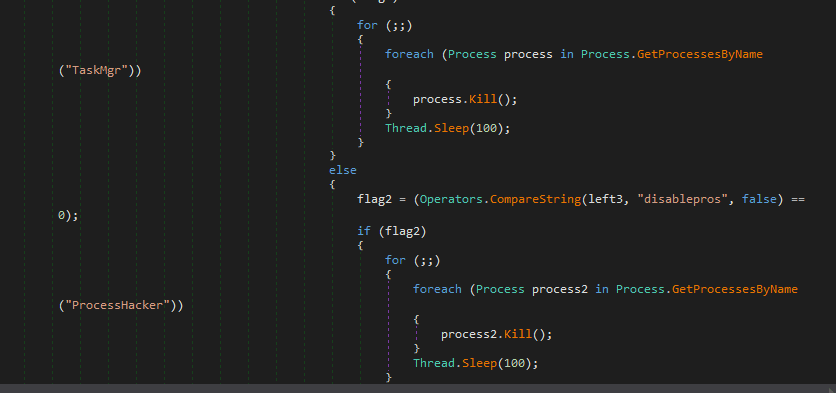
Task: Click the foreach keyword of the process2 loop
Action: pyautogui.click(x=437, y=289)
